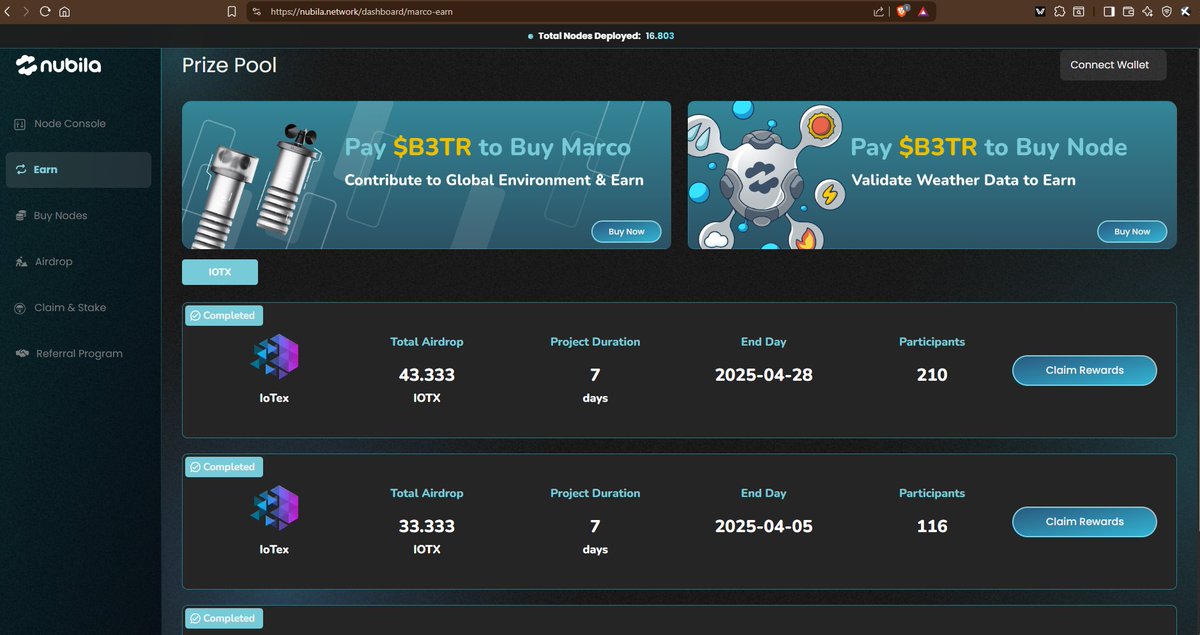Open Brave Rewards triangle icon
1200x635 pixels.
[x=923, y=12]
